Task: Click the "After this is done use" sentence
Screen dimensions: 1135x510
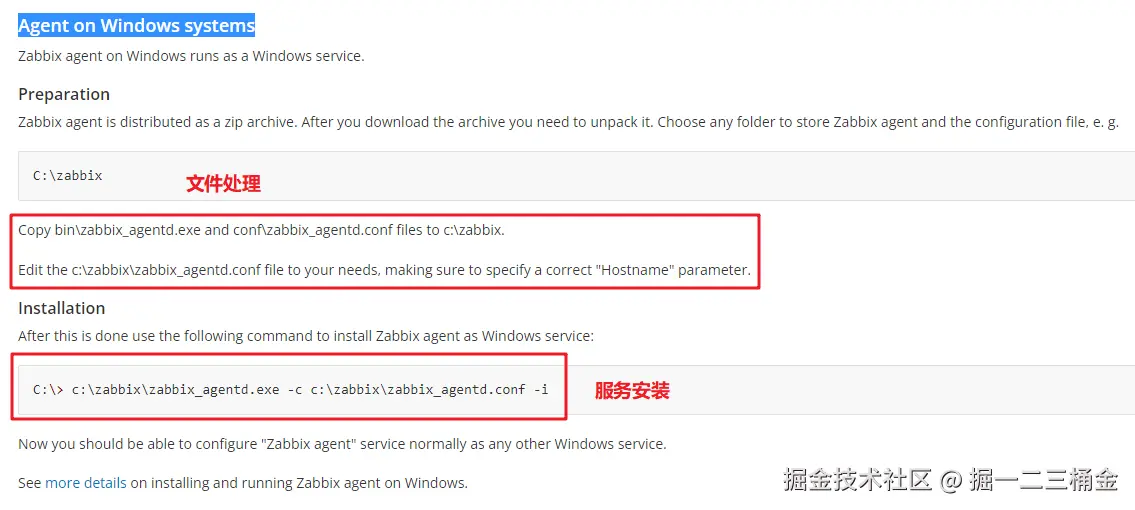Action: click(x=305, y=336)
